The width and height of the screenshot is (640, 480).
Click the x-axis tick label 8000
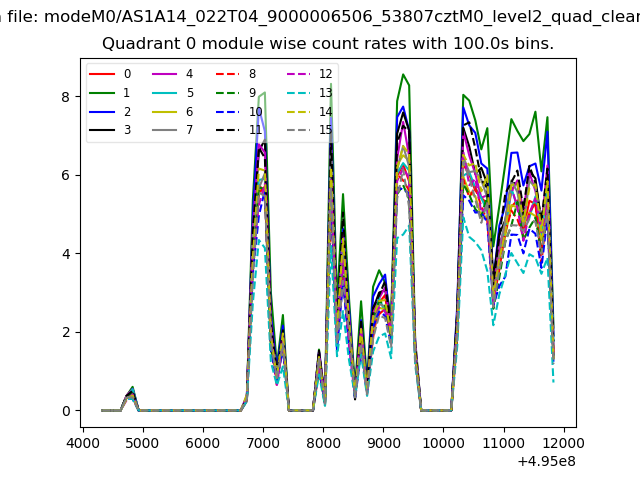click(x=323, y=443)
